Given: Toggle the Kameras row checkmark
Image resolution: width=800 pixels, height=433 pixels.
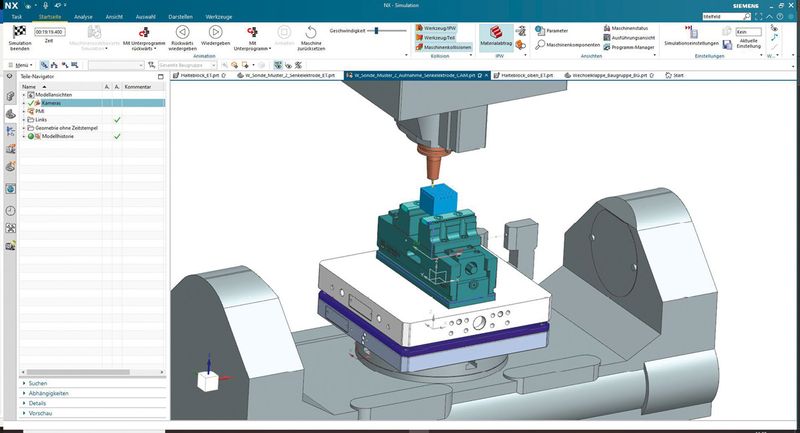Looking at the screenshot, I should [31, 103].
